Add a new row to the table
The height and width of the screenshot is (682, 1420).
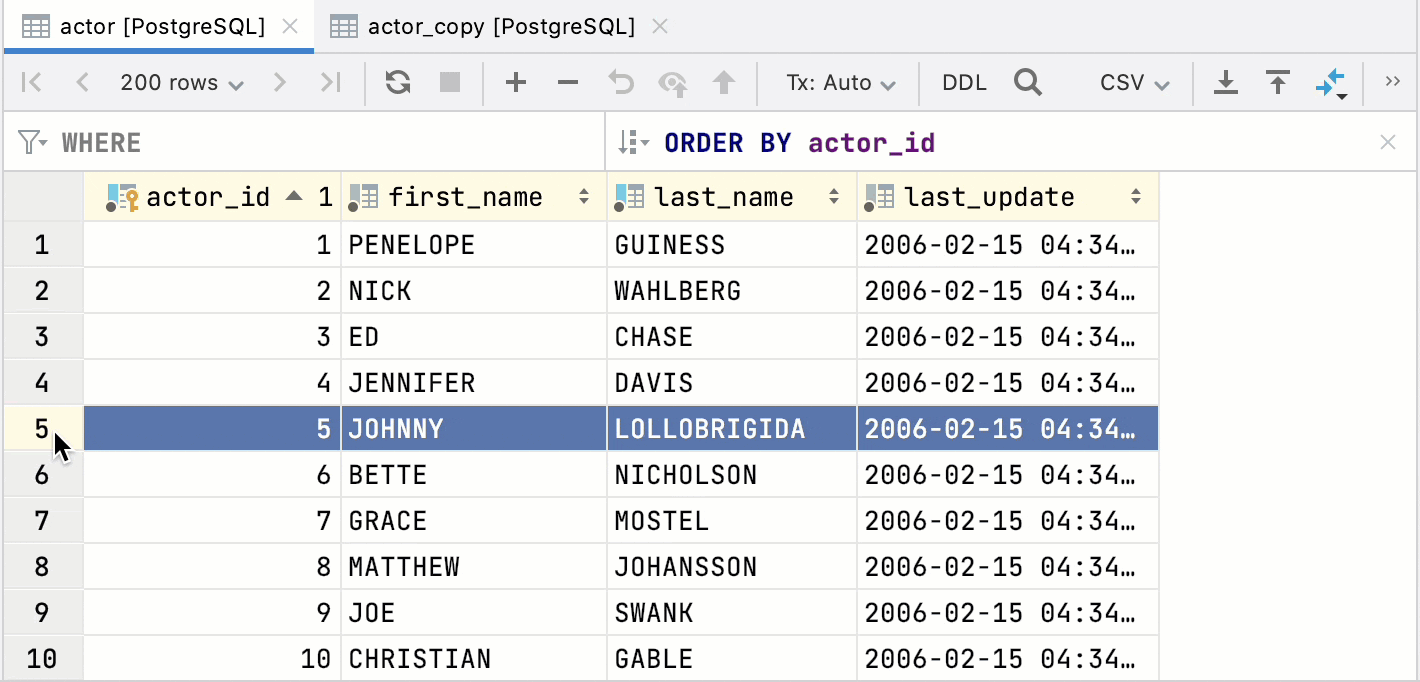point(516,82)
